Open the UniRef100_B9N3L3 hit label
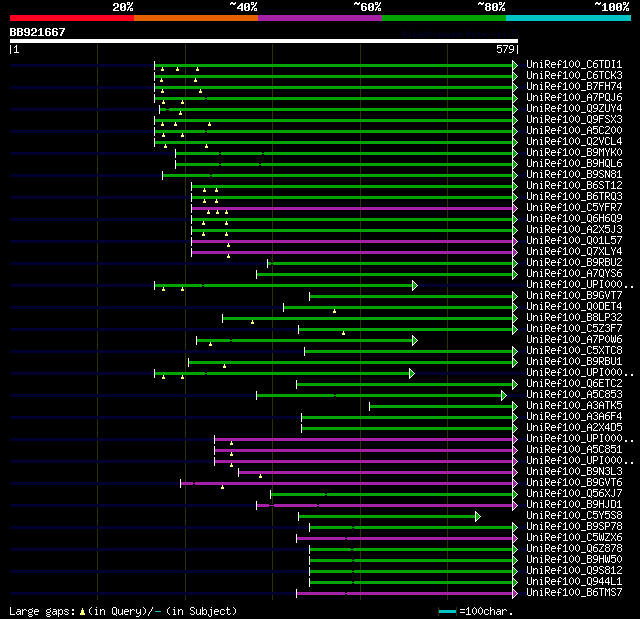 574,472
